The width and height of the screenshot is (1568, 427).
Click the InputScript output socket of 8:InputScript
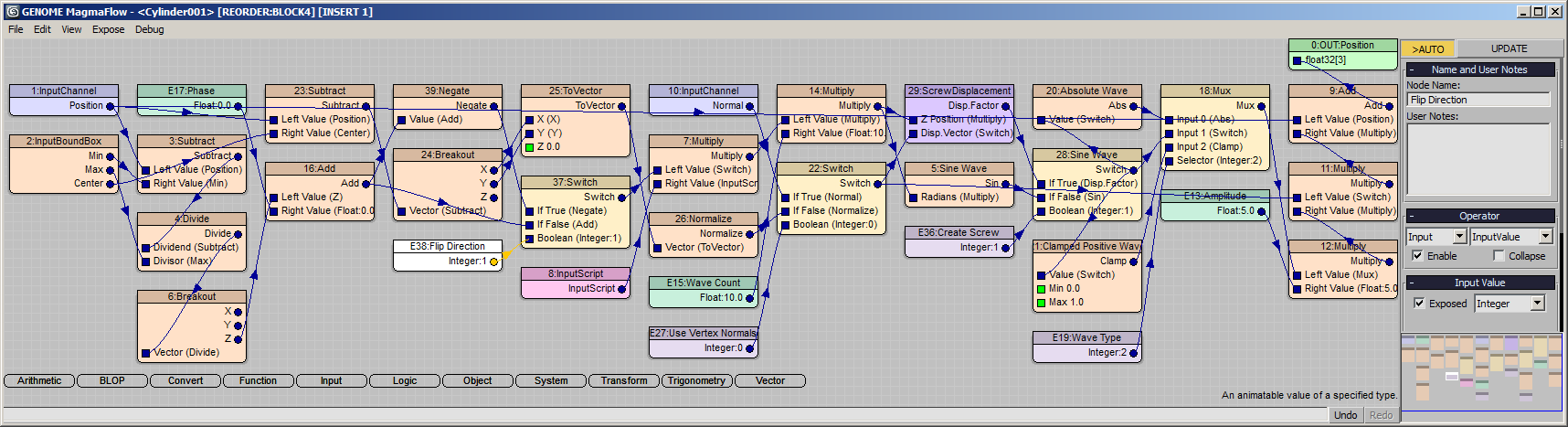(x=622, y=289)
